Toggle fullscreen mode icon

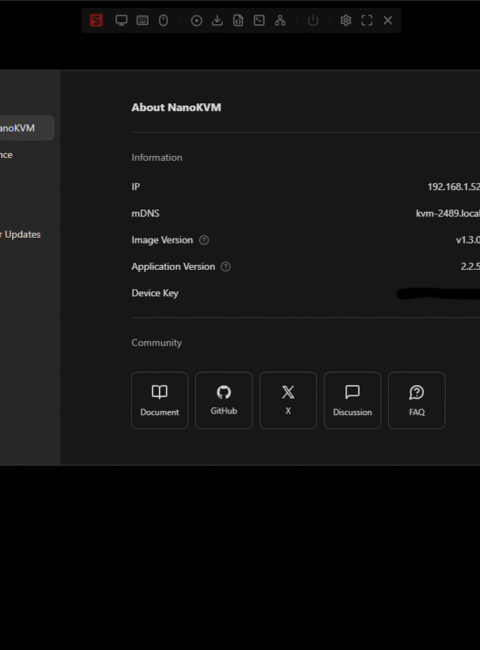pyautogui.click(x=367, y=20)
